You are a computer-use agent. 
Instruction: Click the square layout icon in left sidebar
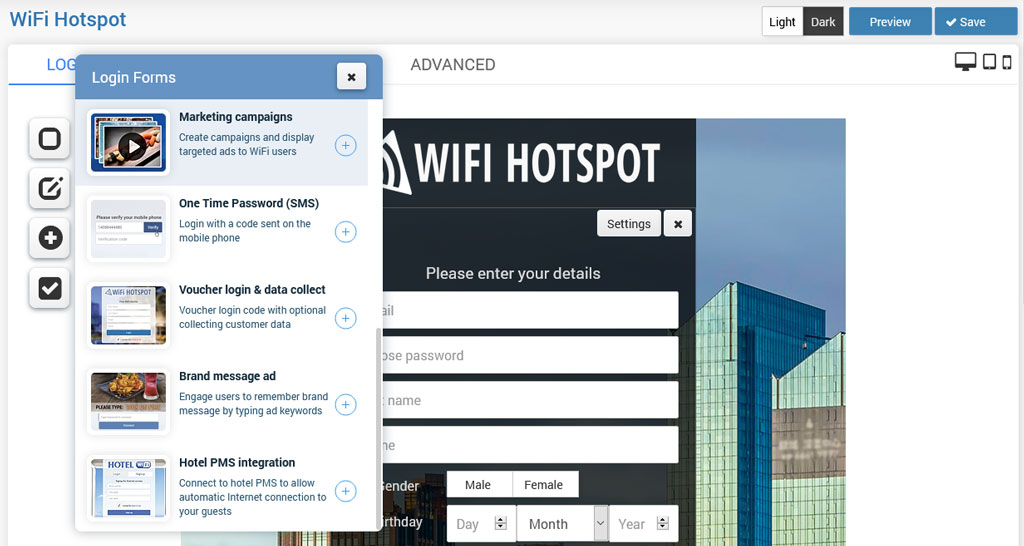[49, 138]
